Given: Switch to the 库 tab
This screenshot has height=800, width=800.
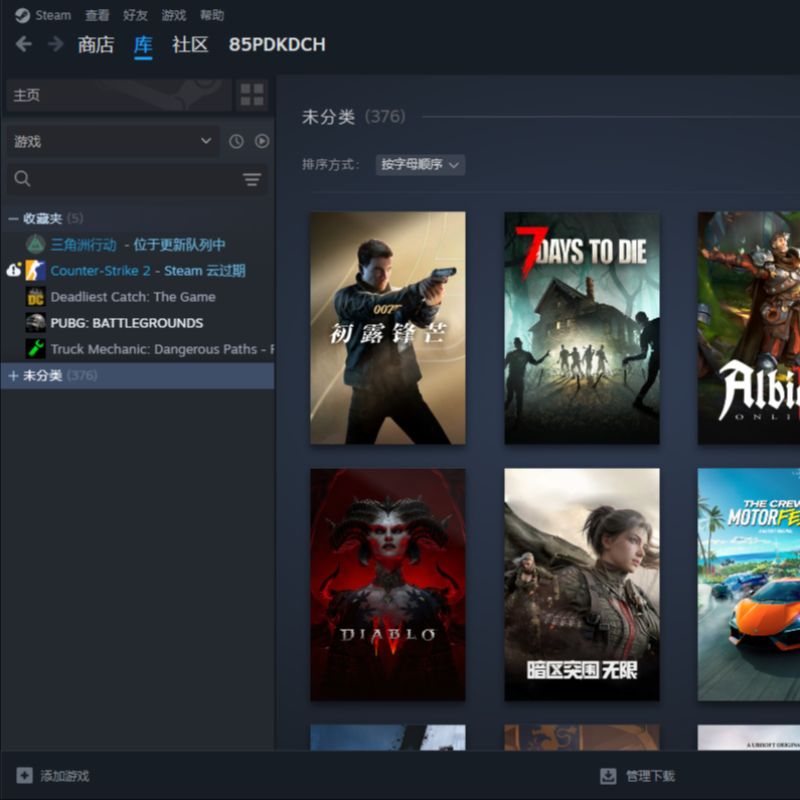Looking at the screenshot, I should point(143,45).
